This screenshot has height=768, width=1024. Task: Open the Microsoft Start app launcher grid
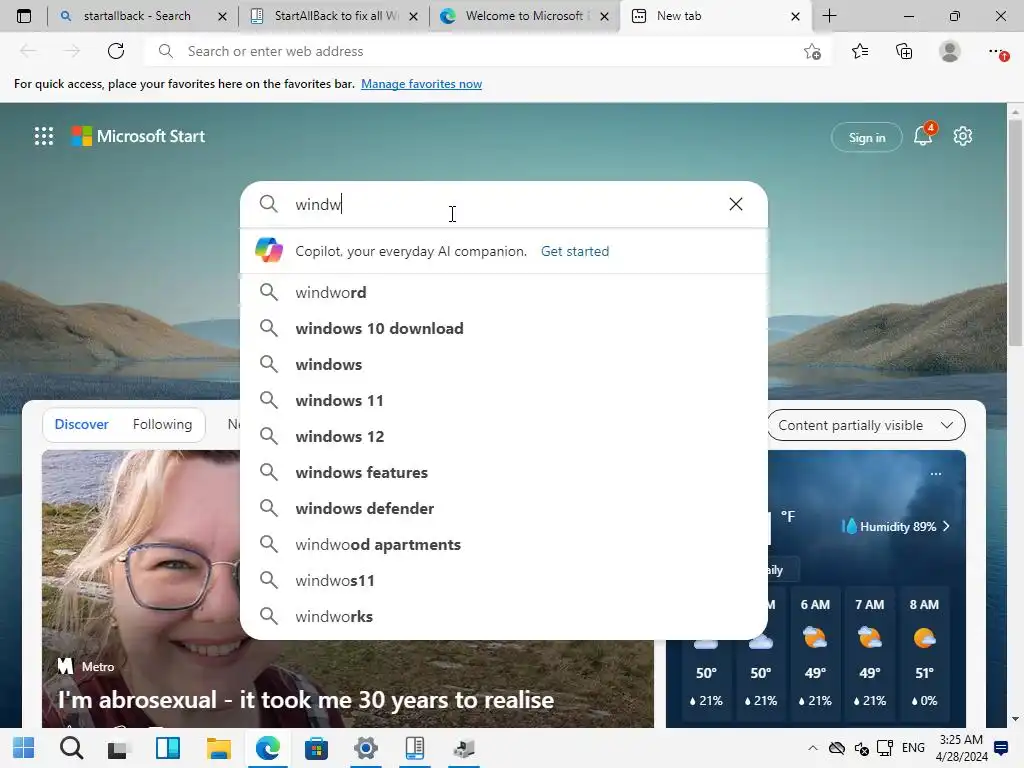pos(44,136)
